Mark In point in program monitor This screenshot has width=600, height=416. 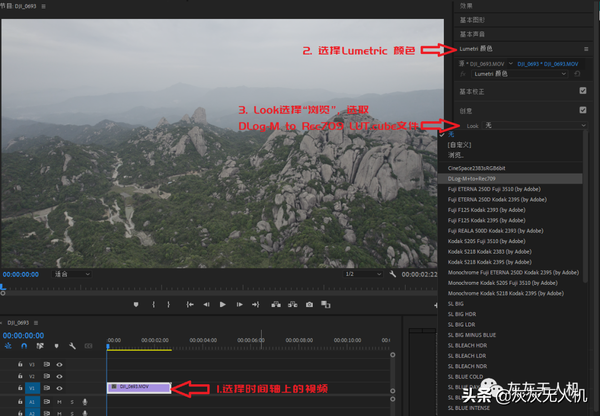[x=153, y=304]
